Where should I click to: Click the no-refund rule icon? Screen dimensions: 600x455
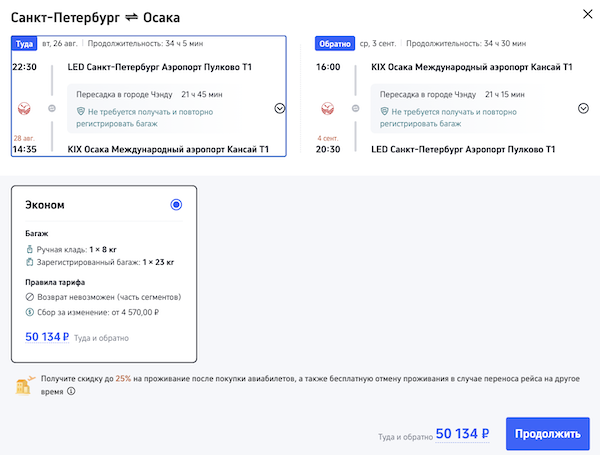pos(29,297)
